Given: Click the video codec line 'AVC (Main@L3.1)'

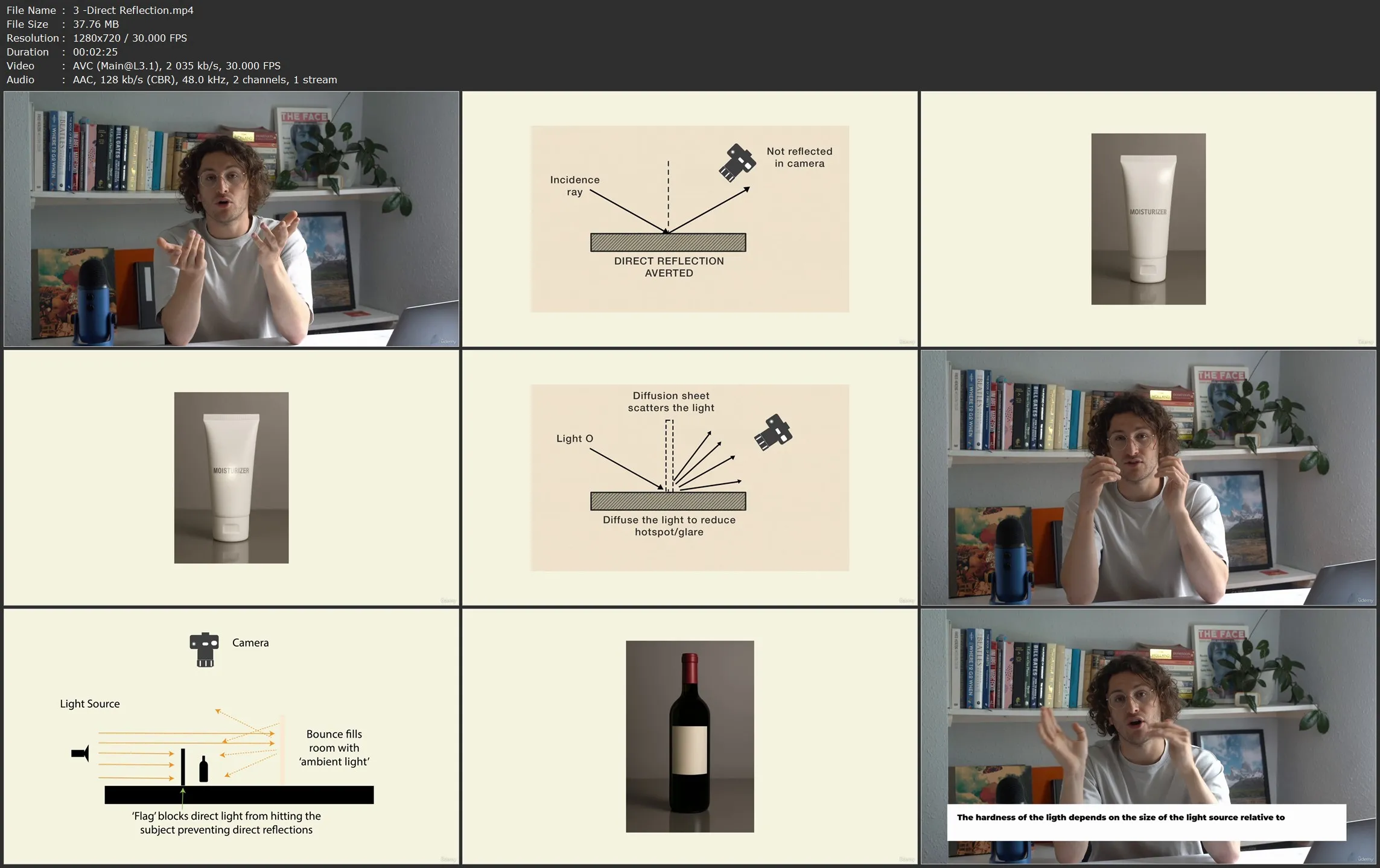Looking at the screenshot, I should (177, 66).
